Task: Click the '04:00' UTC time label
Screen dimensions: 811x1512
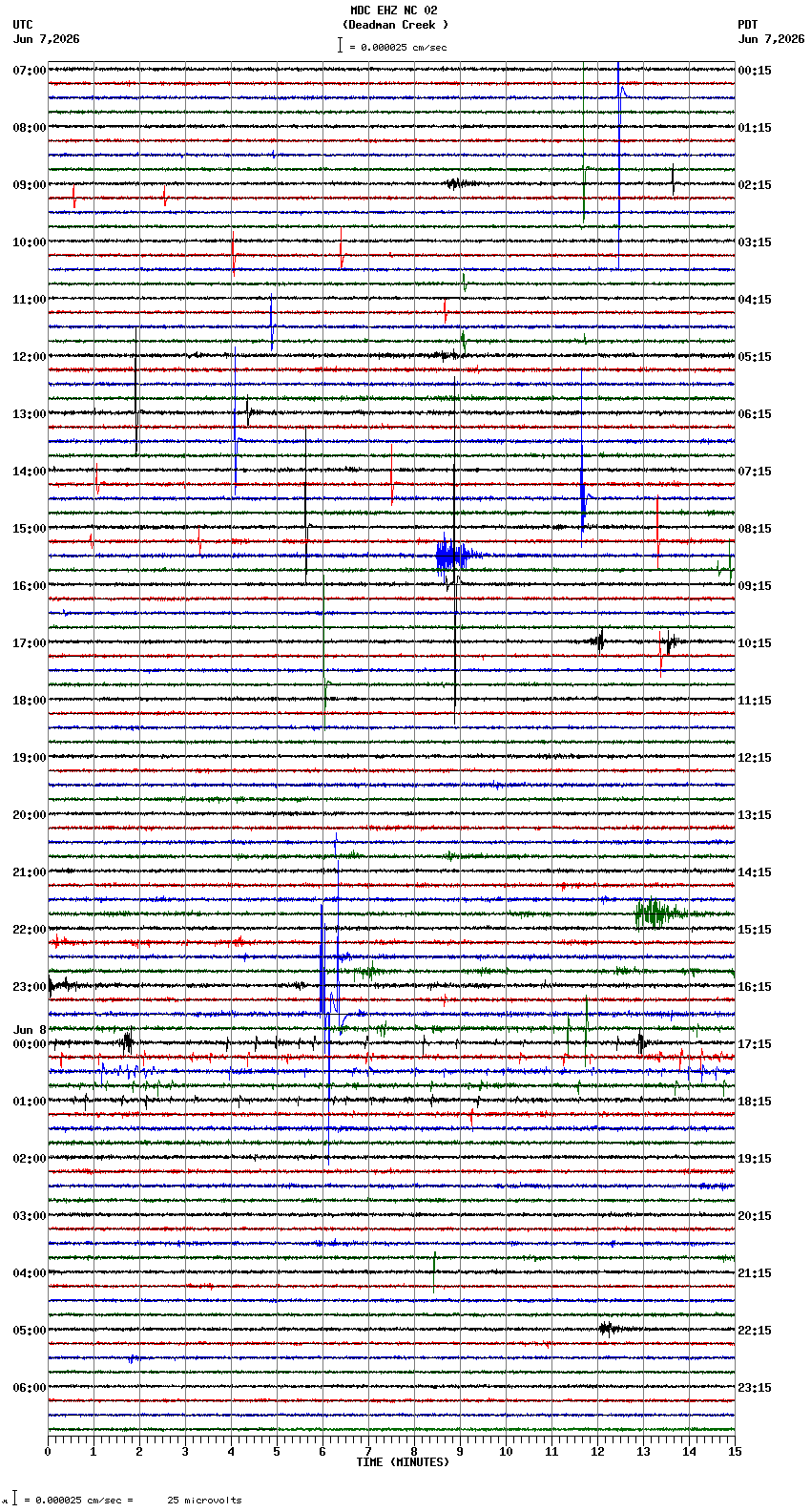Action: (x=30, y=1273)
